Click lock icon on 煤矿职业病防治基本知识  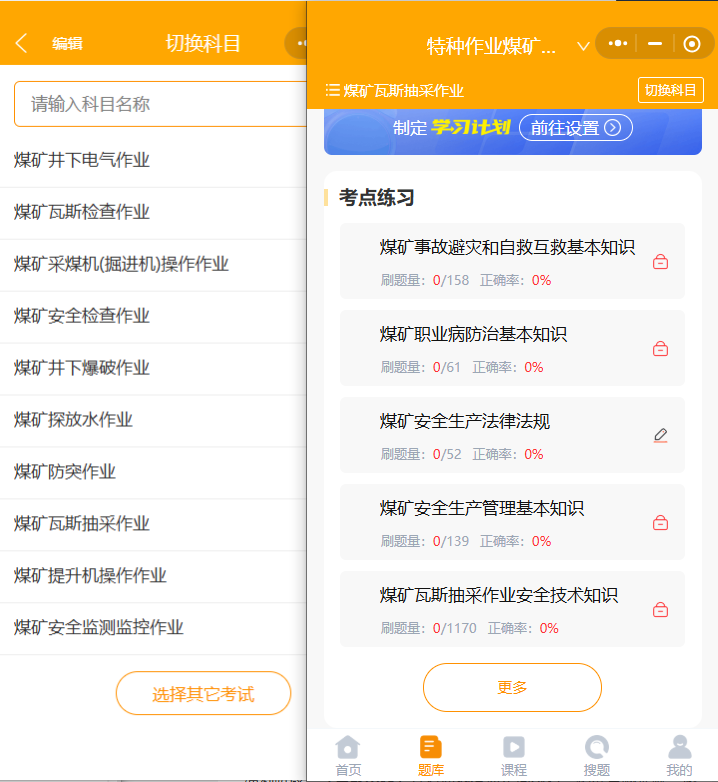click(x=660, y=348)
